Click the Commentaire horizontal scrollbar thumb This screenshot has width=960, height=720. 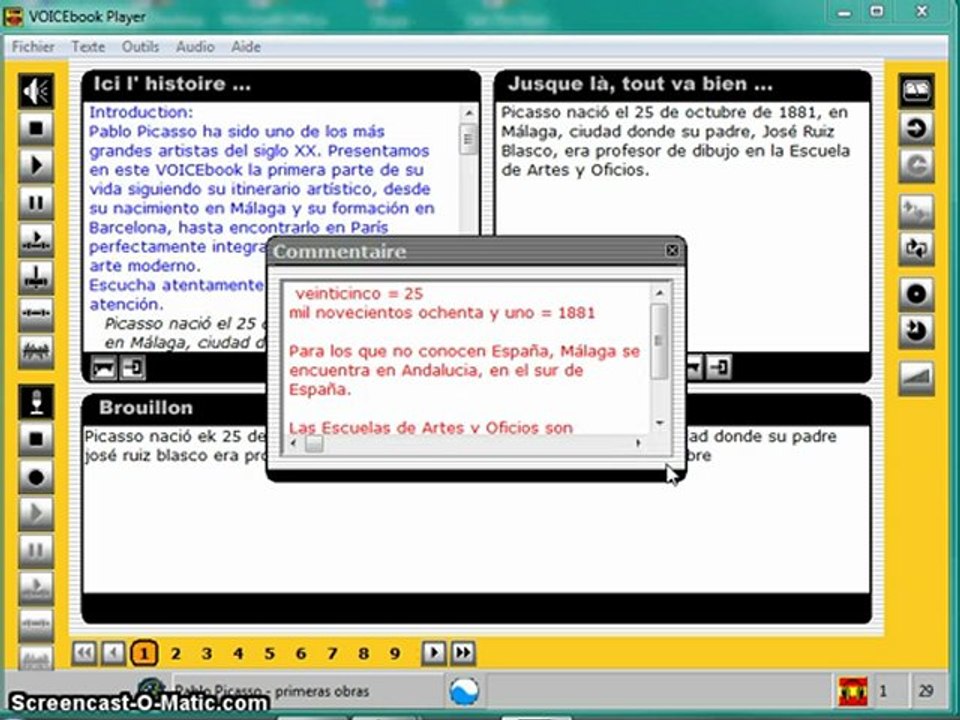[314, 443]
